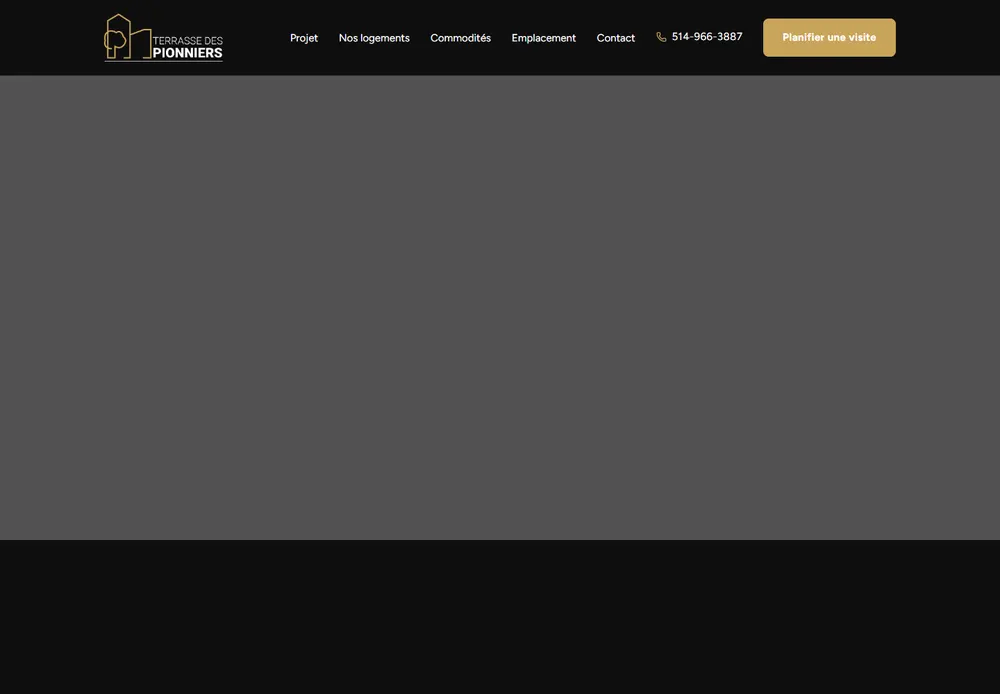Select the Emplacement navigation item
Image resolution: width=1000 pixels, height=694 pixels.
click(543, 38)
